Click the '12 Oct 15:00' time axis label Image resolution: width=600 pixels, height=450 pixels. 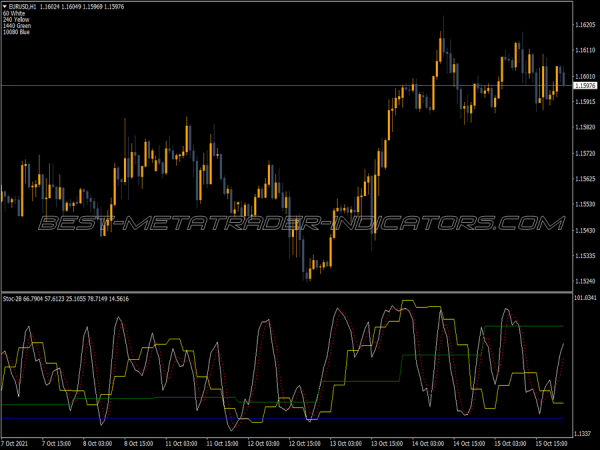pos(305,443)
